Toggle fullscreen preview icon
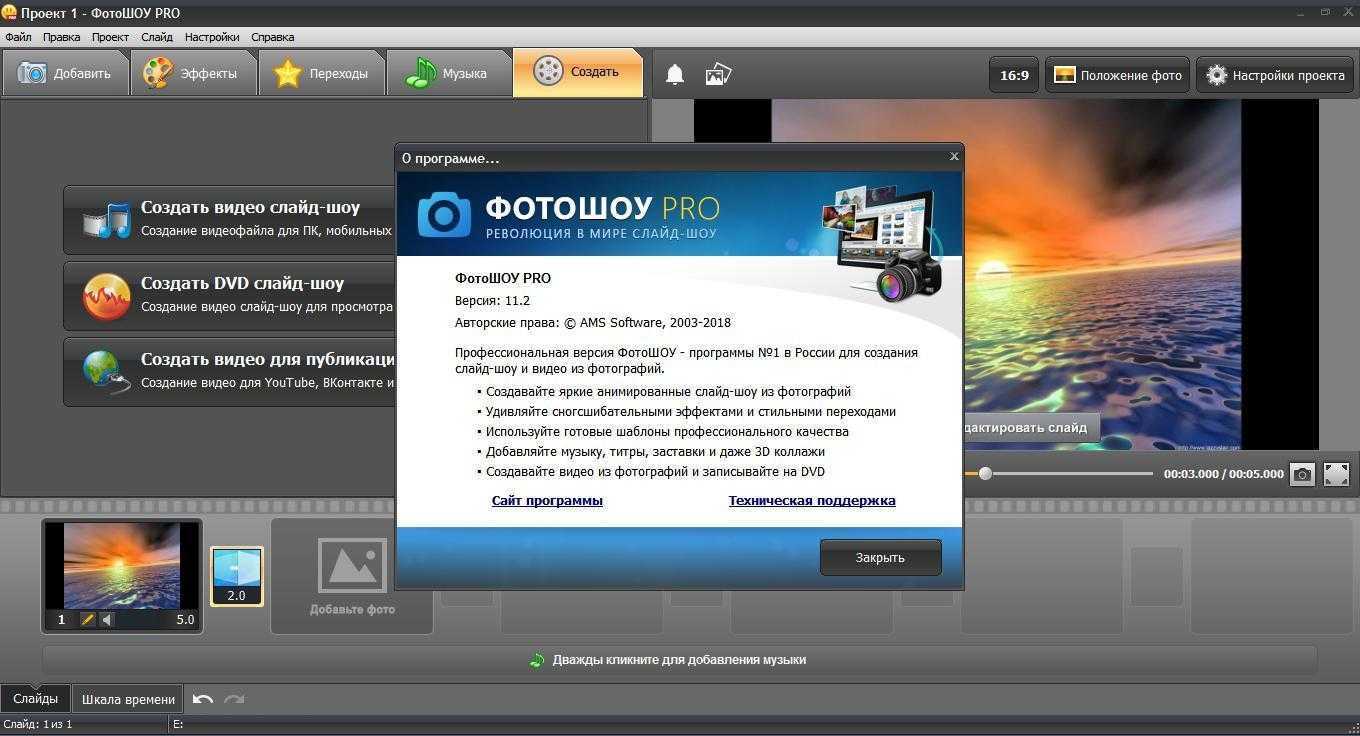This screenshot has width=1360, height=736. tap(1337, 474)
